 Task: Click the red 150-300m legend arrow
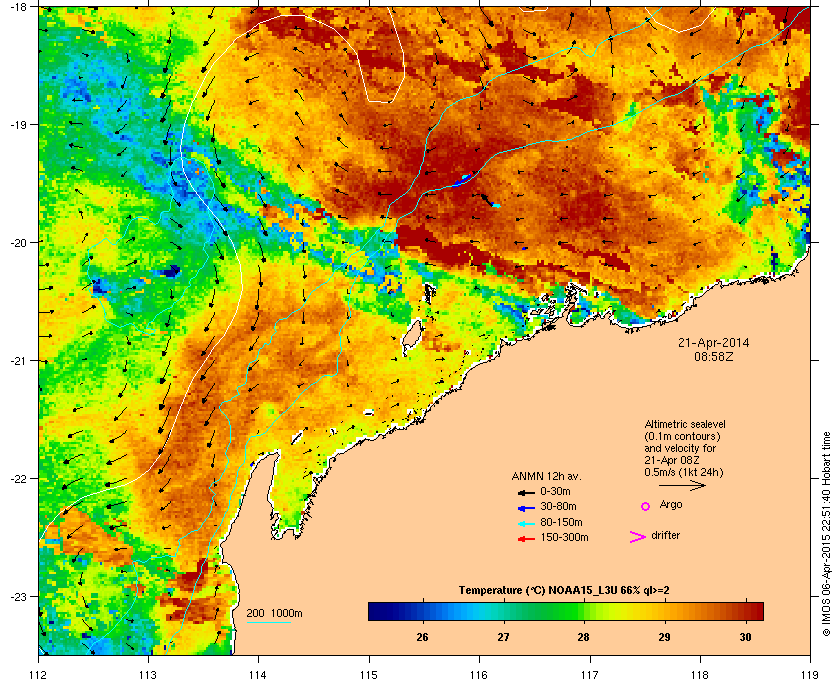coord(526,539)
